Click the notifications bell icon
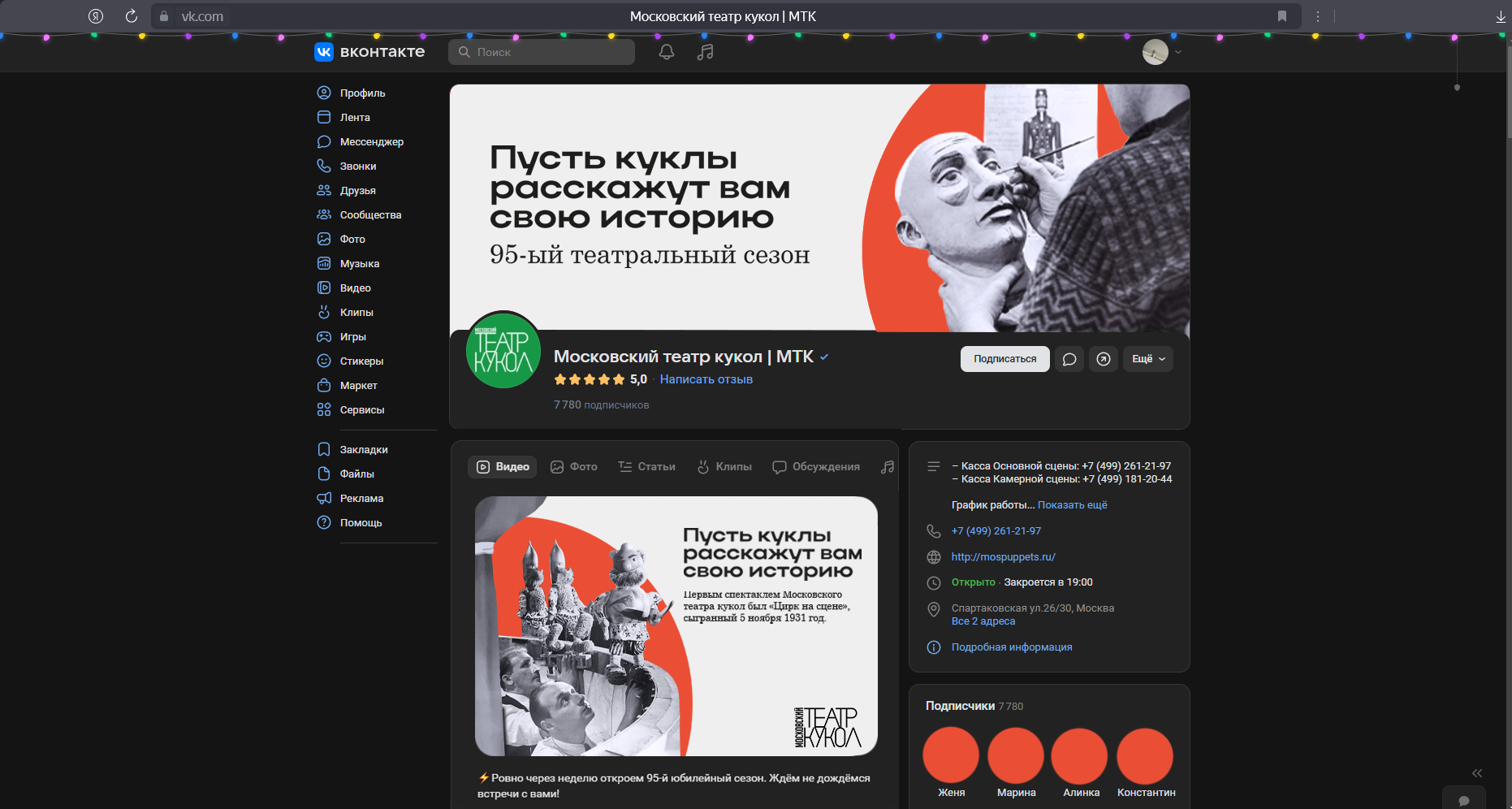The width and height of the screenshot is (1512, 809). click(x=666, y=52)
